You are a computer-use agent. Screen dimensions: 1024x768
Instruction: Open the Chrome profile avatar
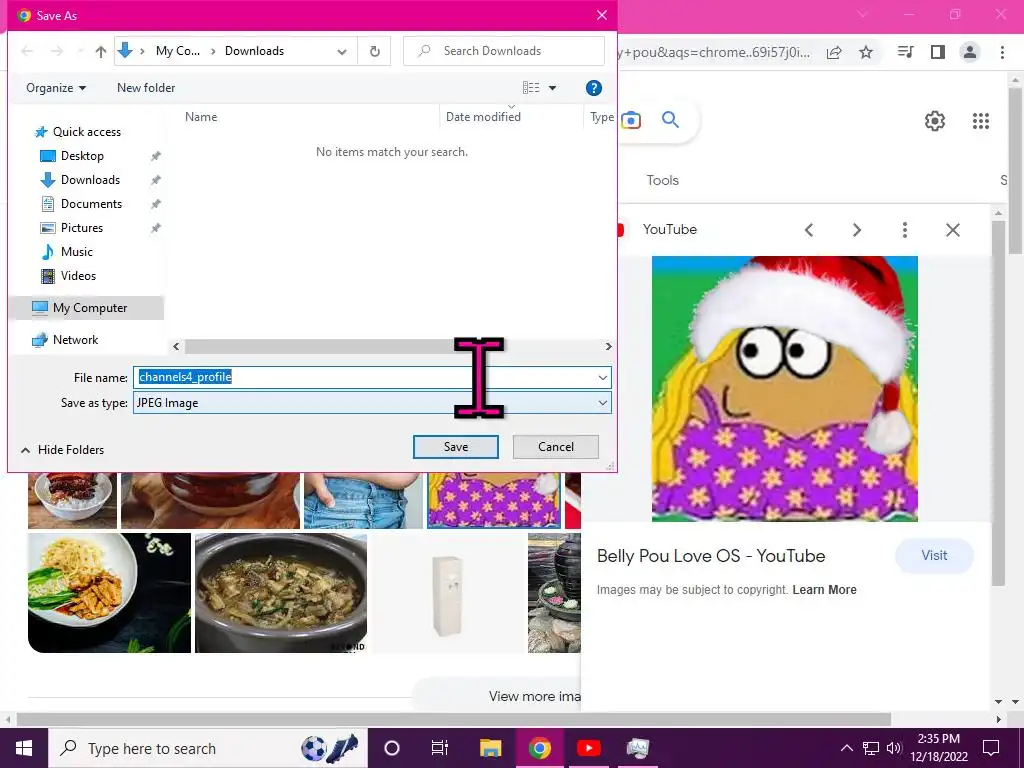click(970, 52)
